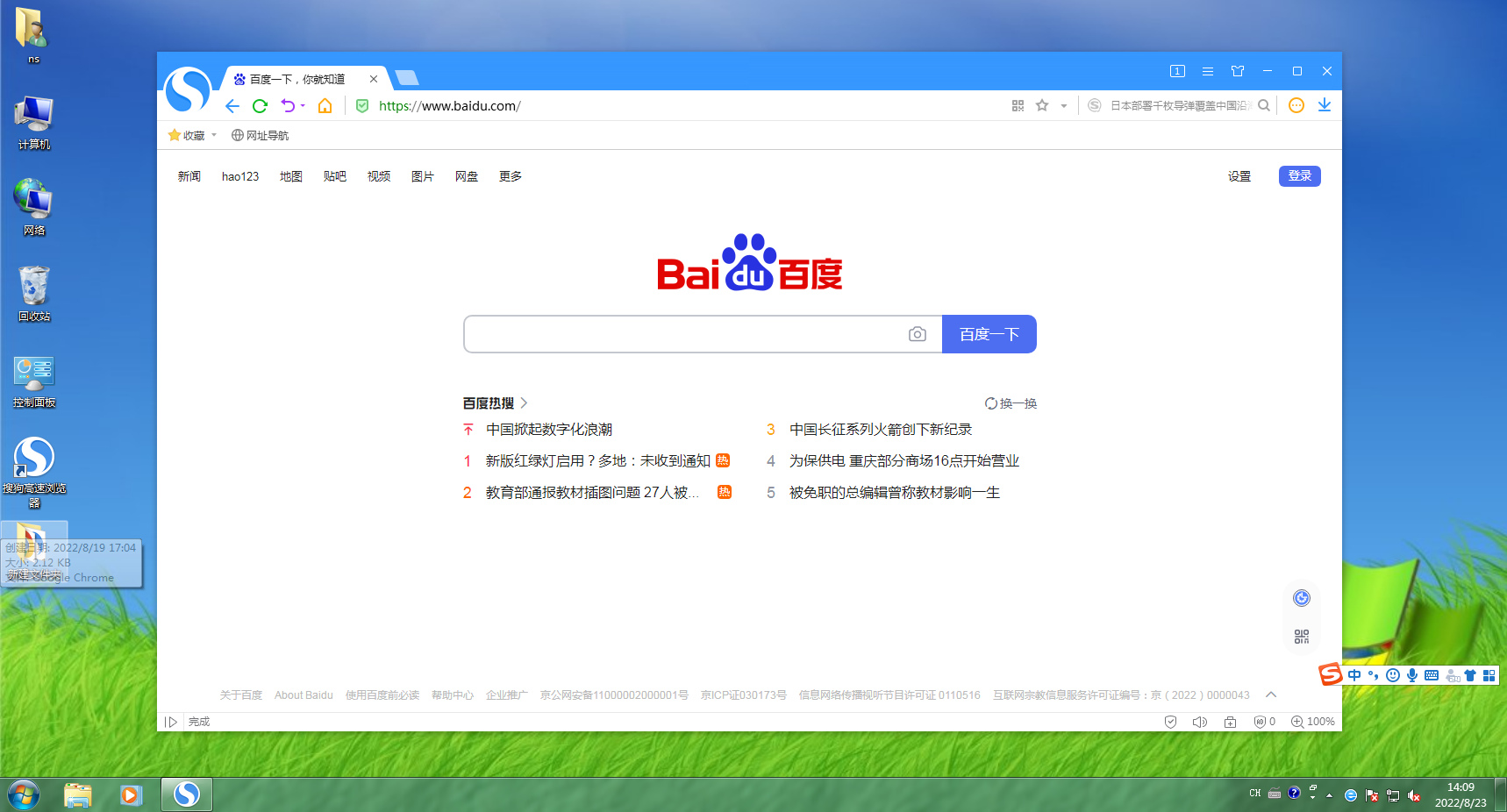Viewport: 1507px width, 812px height.
Task: Expand the dropdown arrow next to bookmark star
Action: [1064, 106]
